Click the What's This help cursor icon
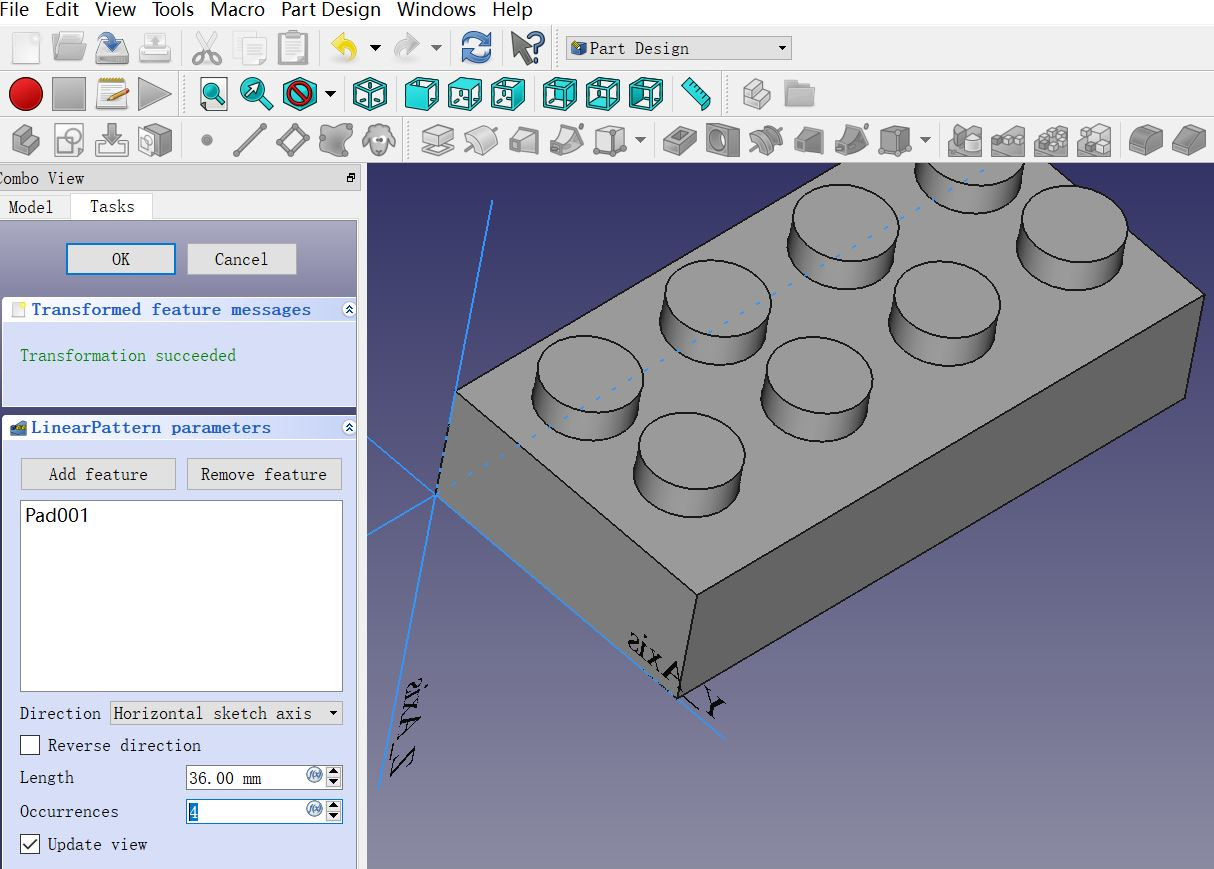 [x=526, y=47]
